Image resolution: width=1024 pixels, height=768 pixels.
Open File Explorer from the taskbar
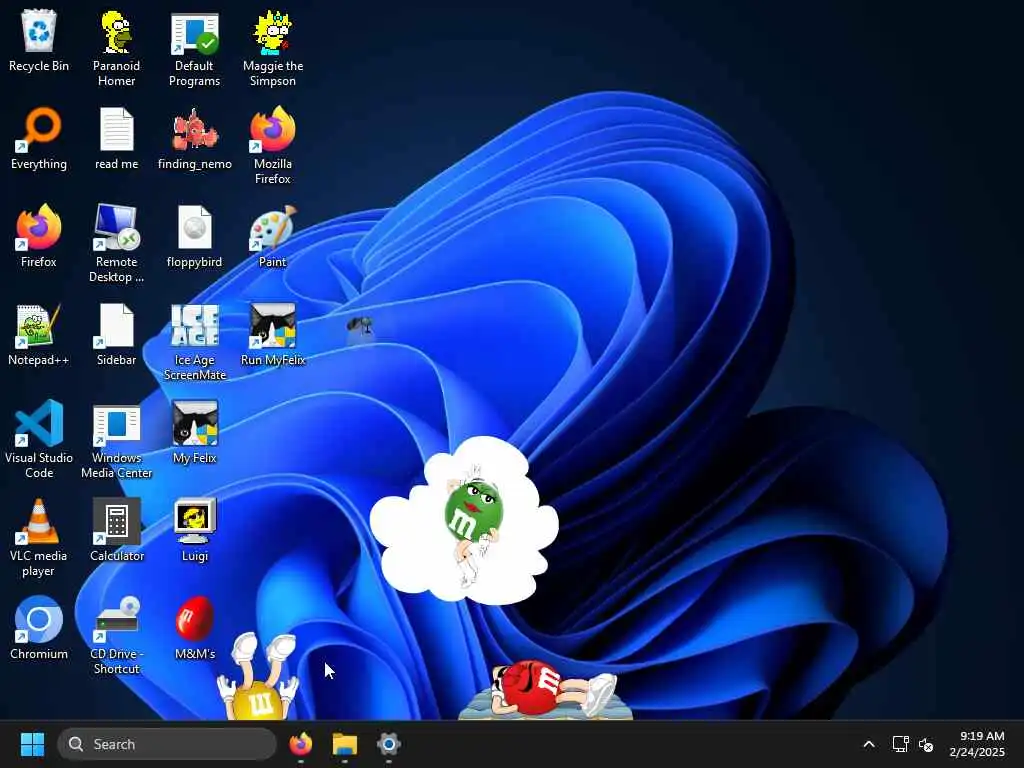tap(344, 744)
